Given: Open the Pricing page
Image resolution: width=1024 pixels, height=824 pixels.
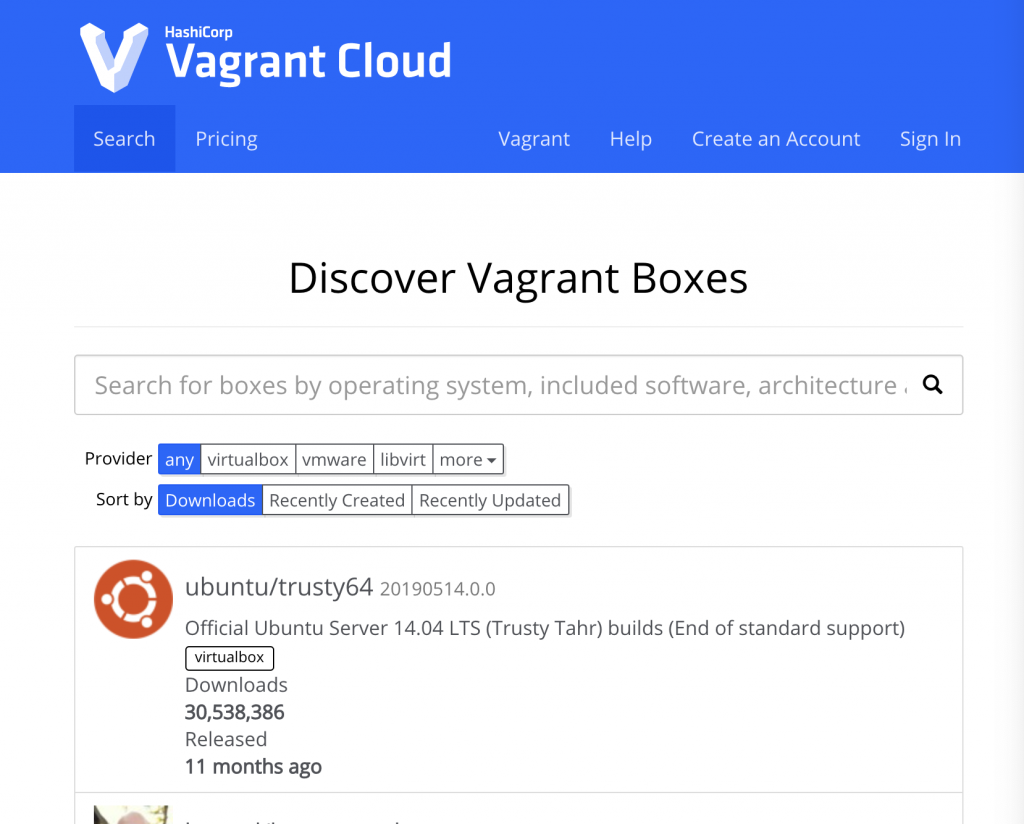Looking at the screenshot, I should [x=227, y=138].
